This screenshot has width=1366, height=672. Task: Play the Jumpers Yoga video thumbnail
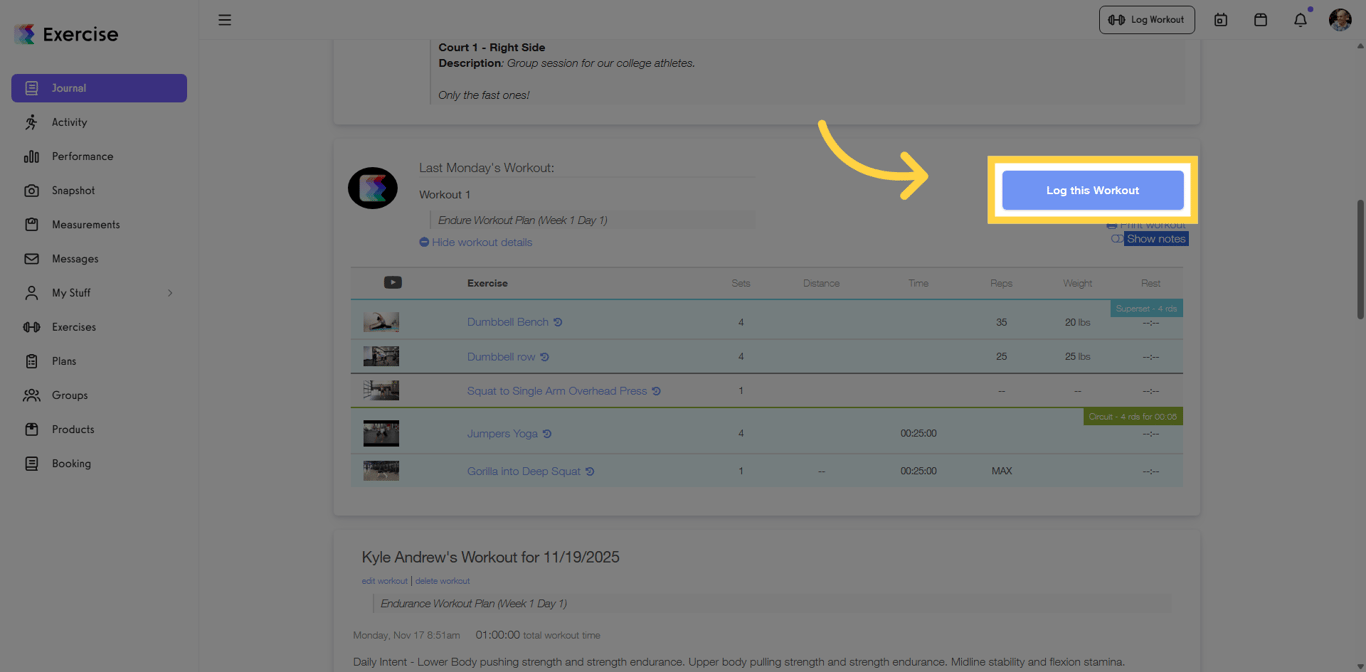pyautogui.click(x=381, y=433)
